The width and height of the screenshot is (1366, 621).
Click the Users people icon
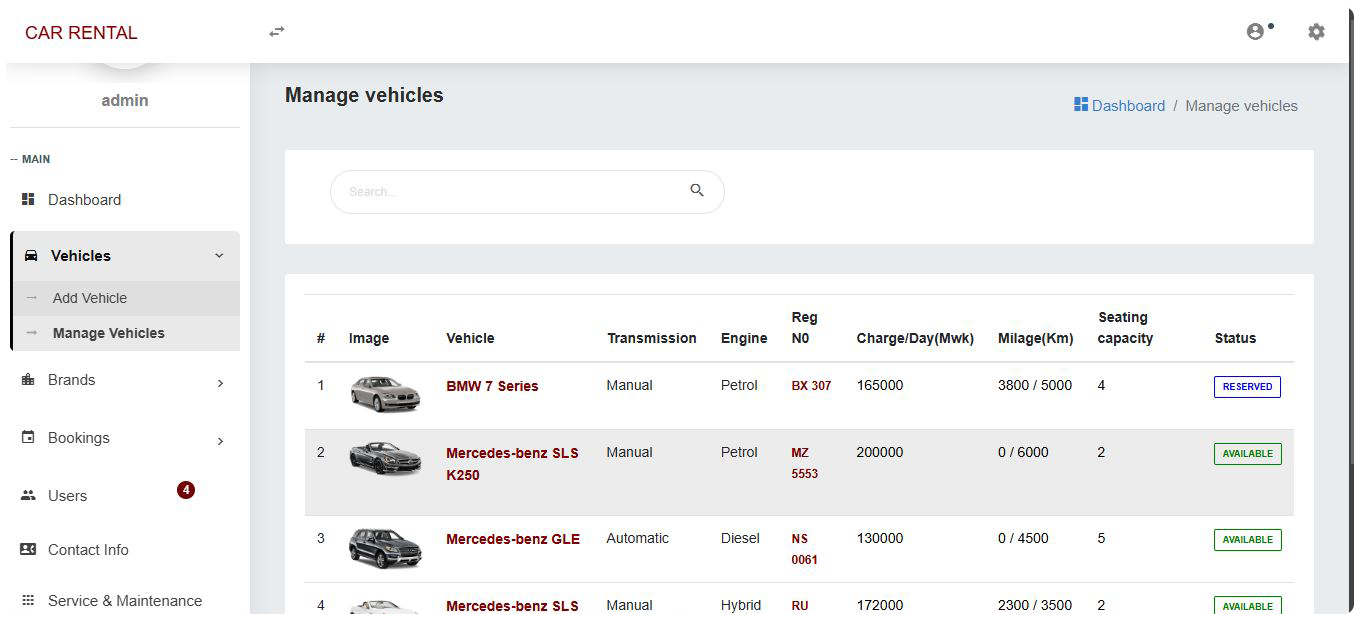[x=28, y=496]
